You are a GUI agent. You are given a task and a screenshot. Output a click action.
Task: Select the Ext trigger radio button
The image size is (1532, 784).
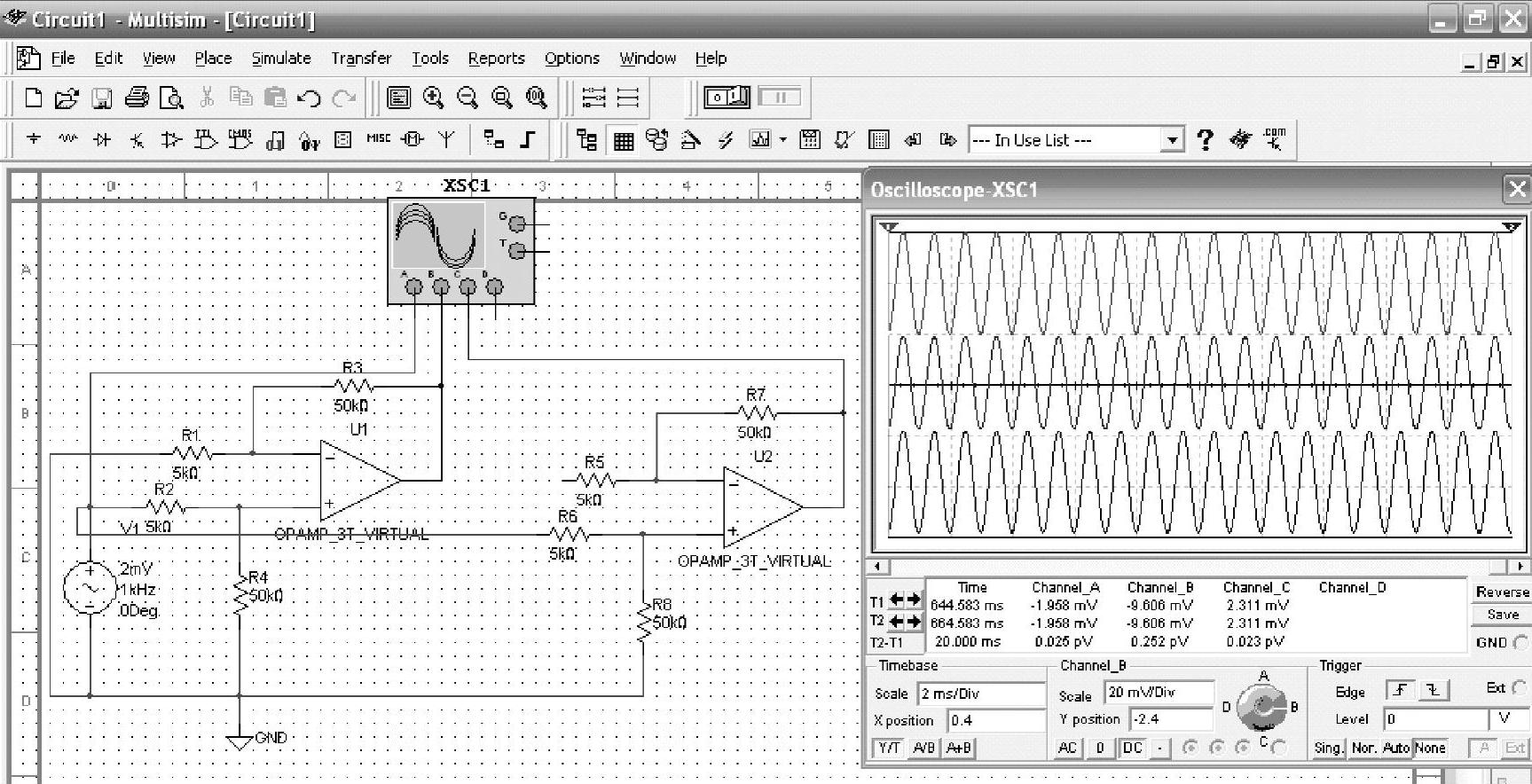[1518, 687]
